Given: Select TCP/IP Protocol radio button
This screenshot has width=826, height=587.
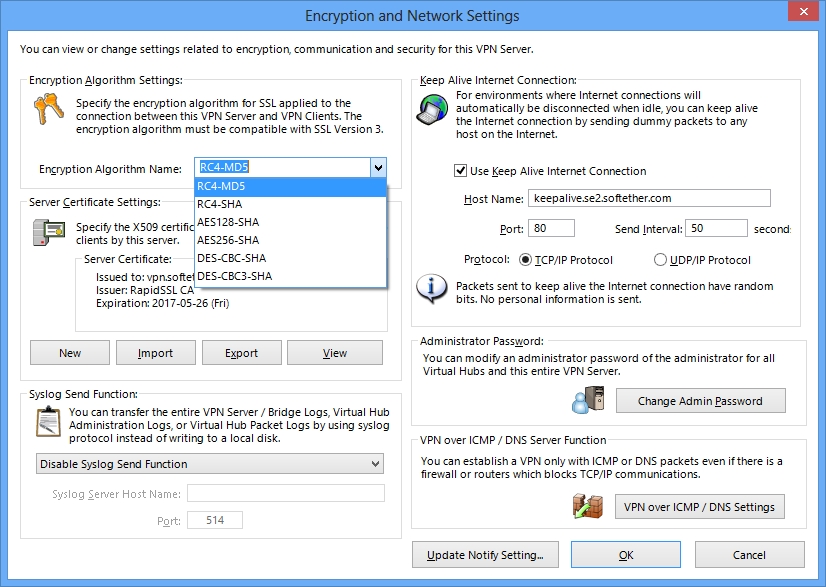Looking at the screenshot, I should (x=525, y=260).
